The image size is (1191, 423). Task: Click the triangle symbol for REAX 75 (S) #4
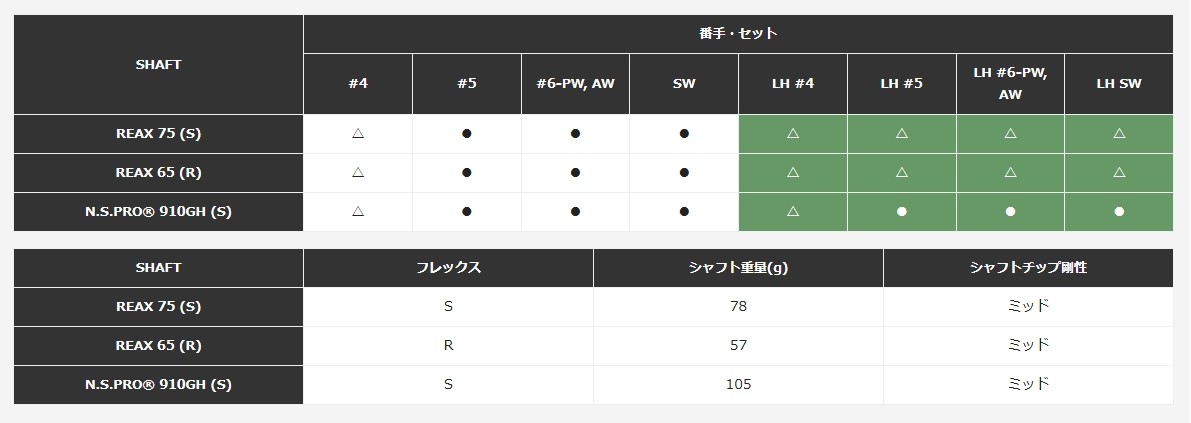(358, 133)
